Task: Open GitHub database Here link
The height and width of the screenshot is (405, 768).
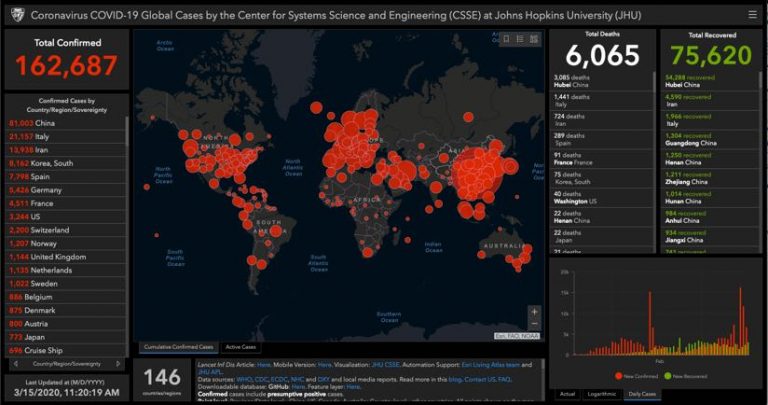Action: (x=298, y=386)
